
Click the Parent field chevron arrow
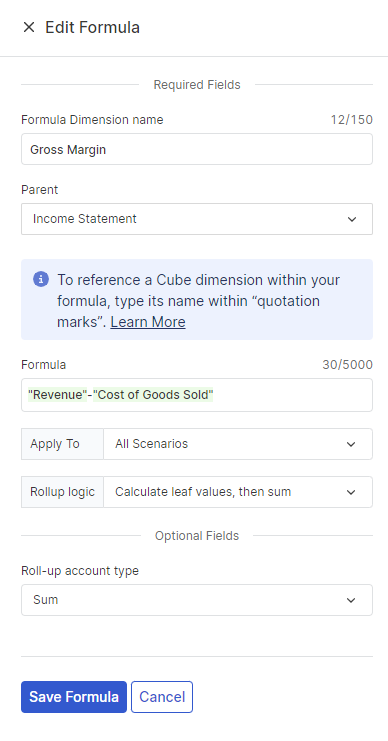[352, 219]
